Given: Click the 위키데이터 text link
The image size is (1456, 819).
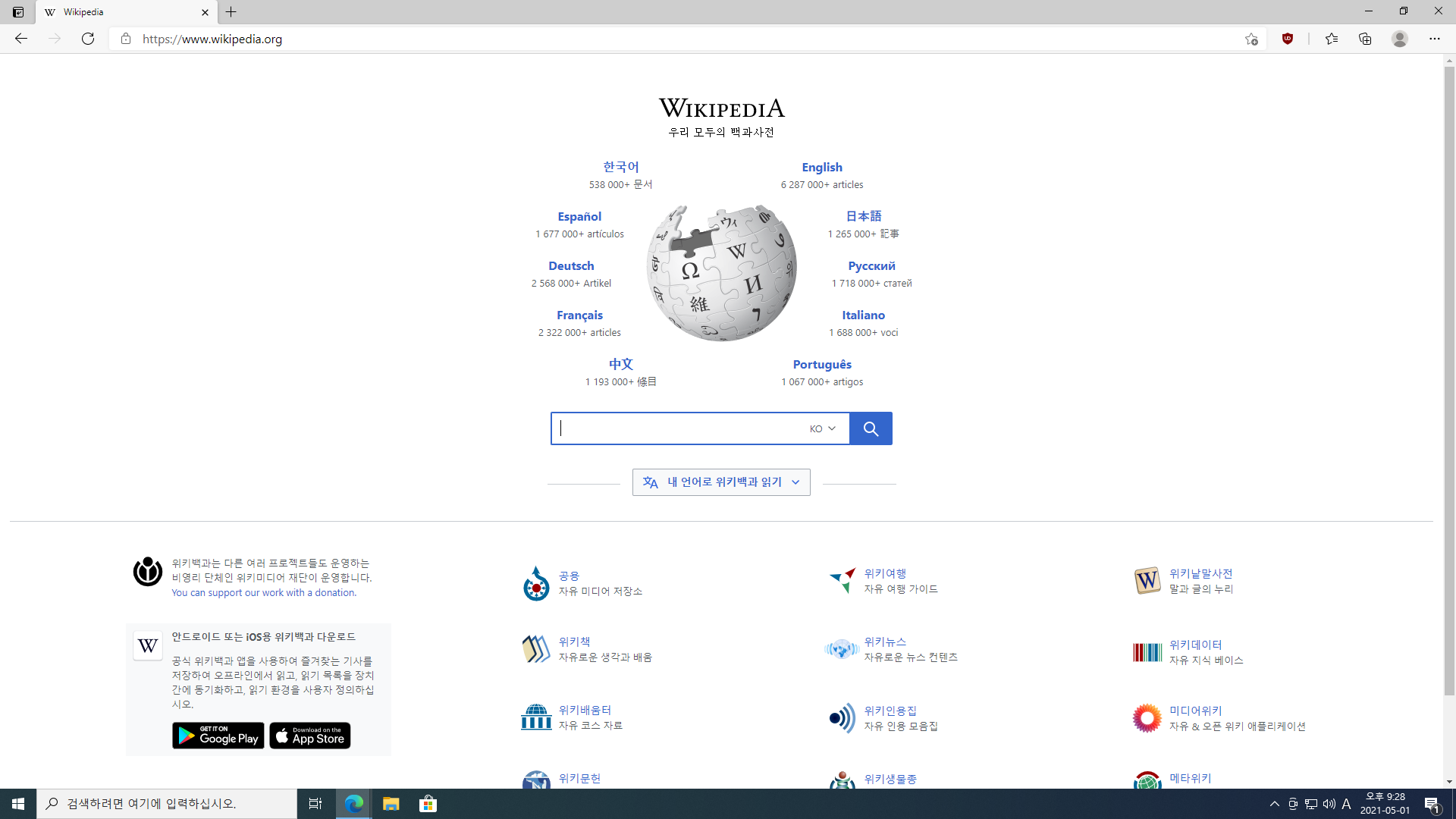Looking at the screenshot, I should tap(1195, 645).
